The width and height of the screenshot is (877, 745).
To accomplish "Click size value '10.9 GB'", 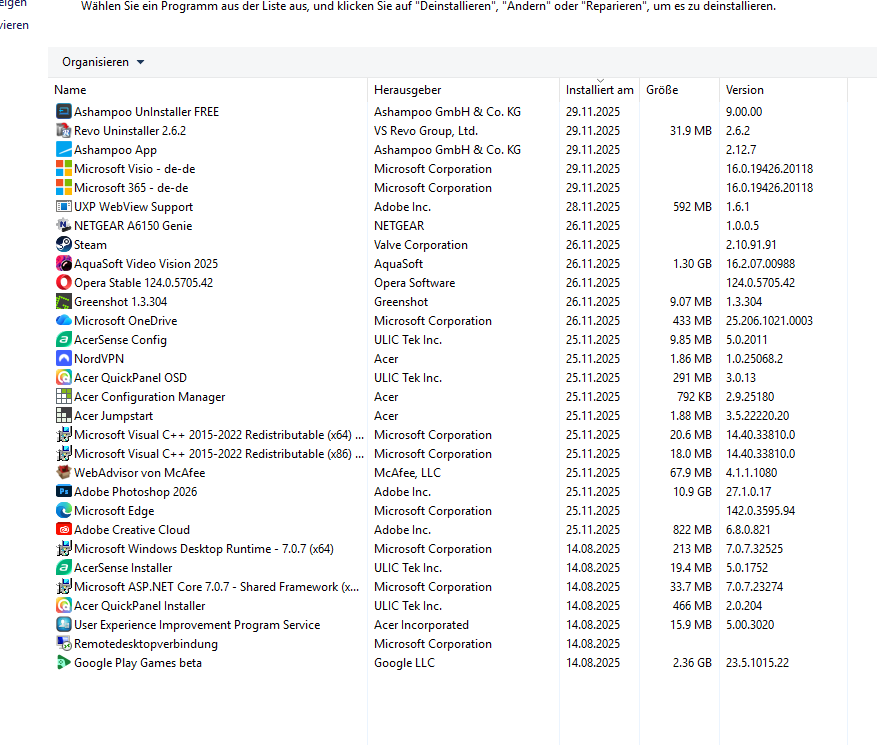I will pos(692,492).
